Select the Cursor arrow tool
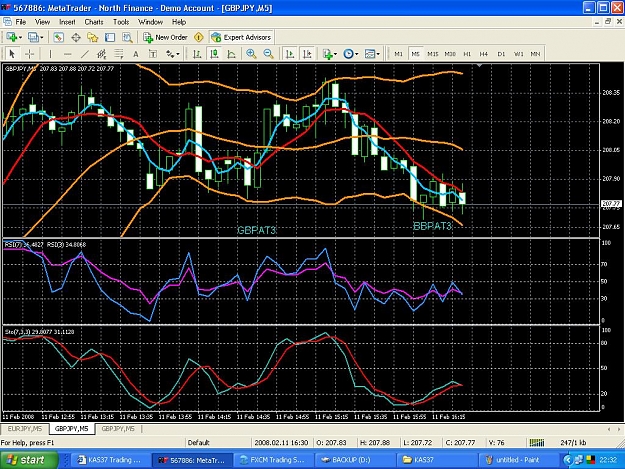The height and width of the screenshot is (469, 625). point(12,53)
